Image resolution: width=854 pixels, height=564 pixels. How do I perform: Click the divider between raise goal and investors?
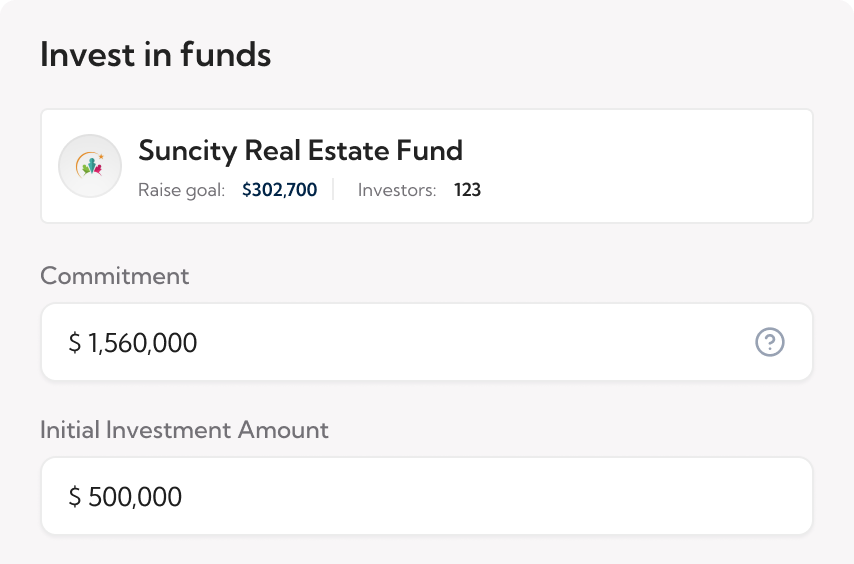(x=333, y=190)
